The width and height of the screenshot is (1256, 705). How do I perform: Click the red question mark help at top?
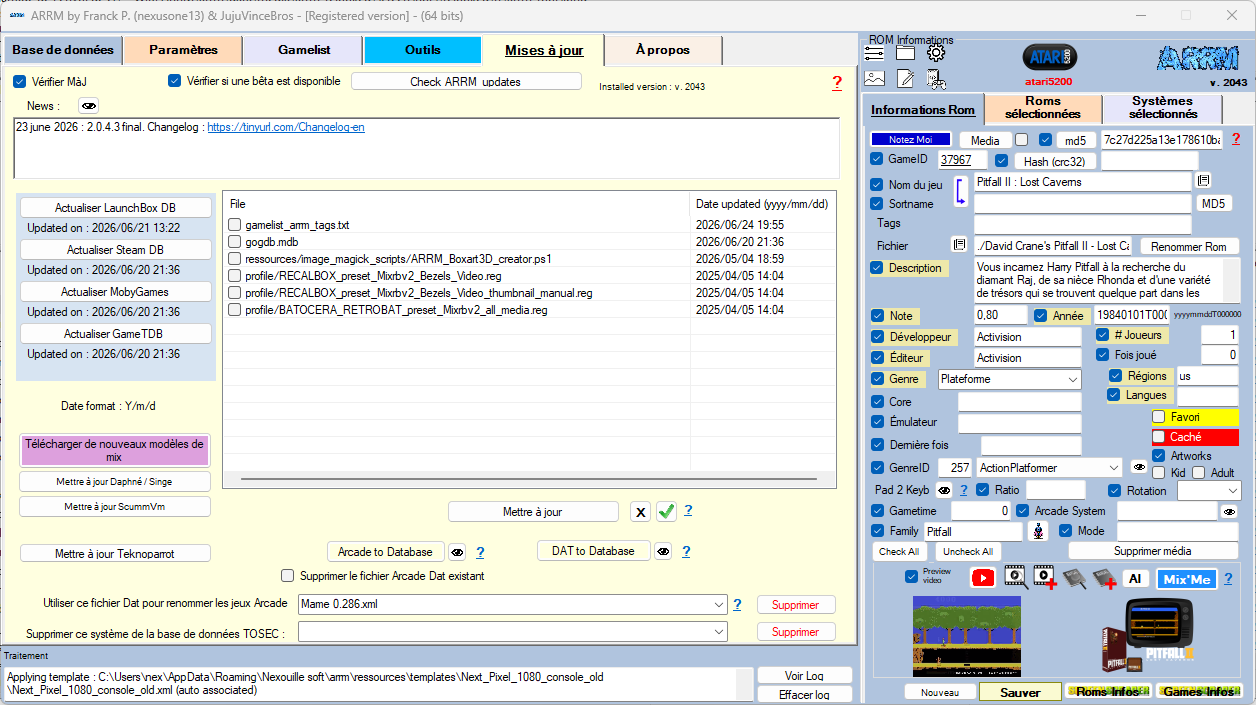tap(837, 83)
